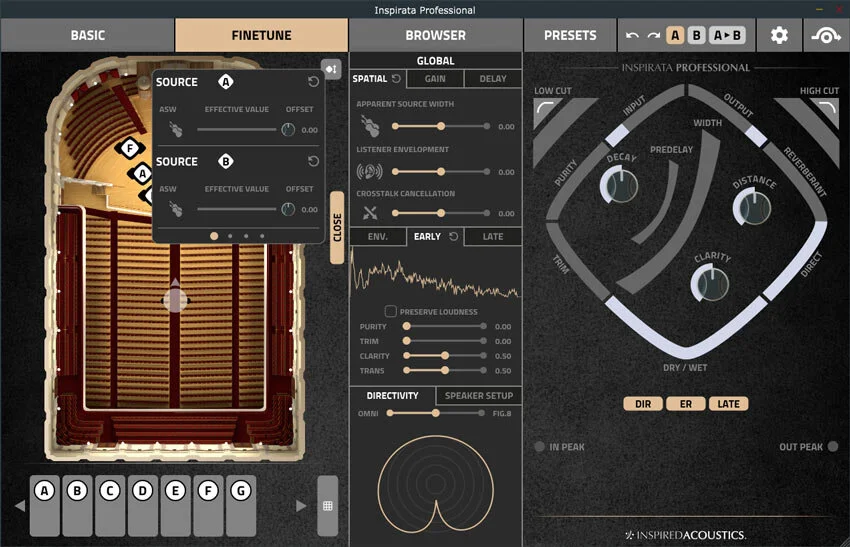Select preset slot B

697,35
